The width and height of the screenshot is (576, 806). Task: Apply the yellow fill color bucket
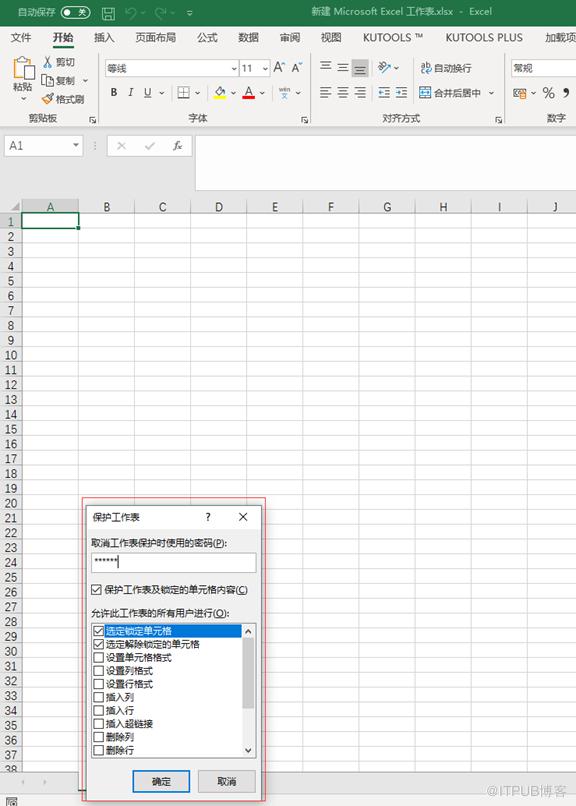(220, 93)
